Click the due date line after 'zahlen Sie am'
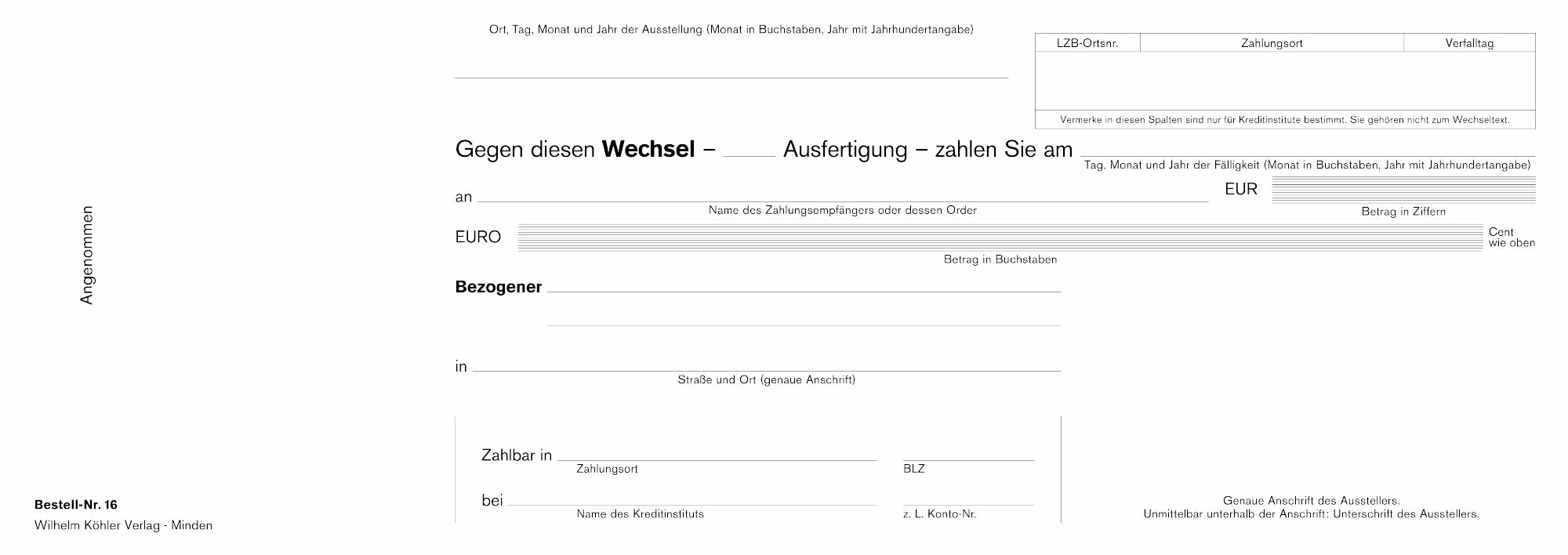Screen dimensions: 1568x555 [x=1308, y=156]
